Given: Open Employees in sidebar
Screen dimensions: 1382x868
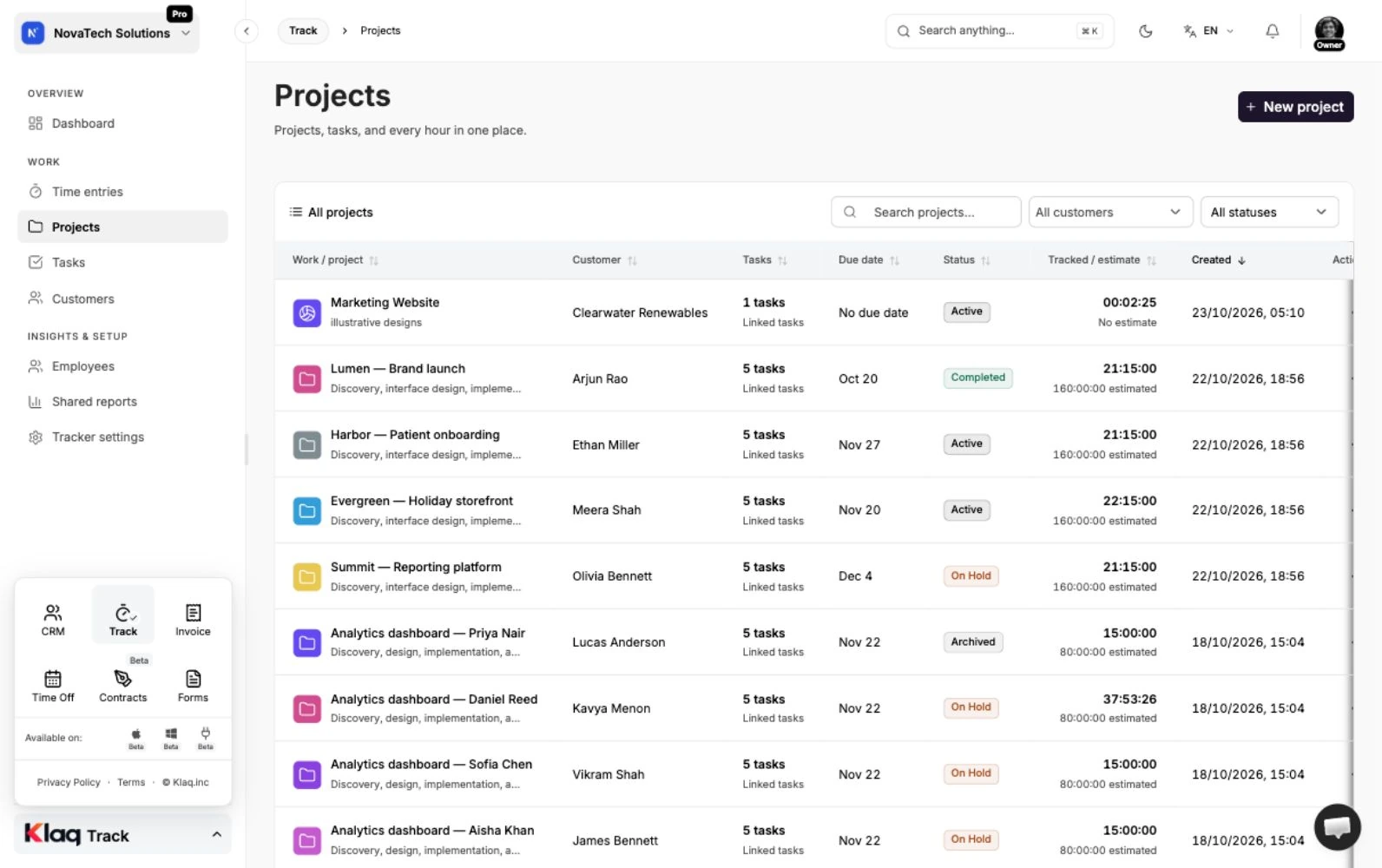Looking at the screenshot, I should (x=122, y=366).
